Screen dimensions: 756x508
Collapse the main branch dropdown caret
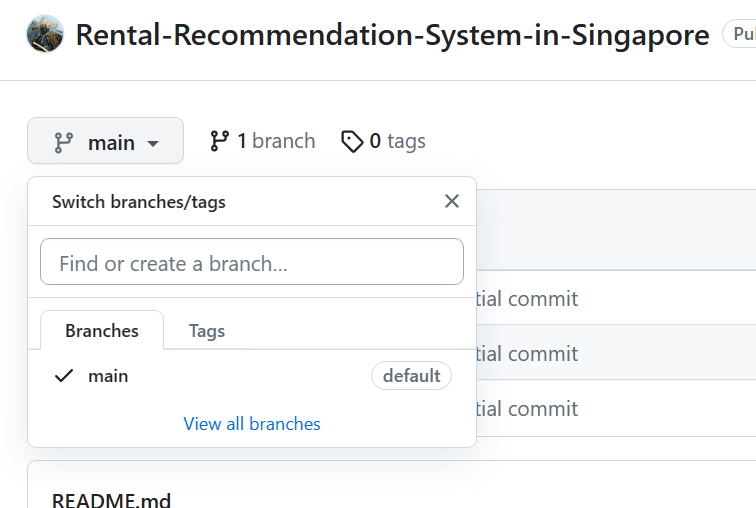pyautogui.click(x=153, y=143)
